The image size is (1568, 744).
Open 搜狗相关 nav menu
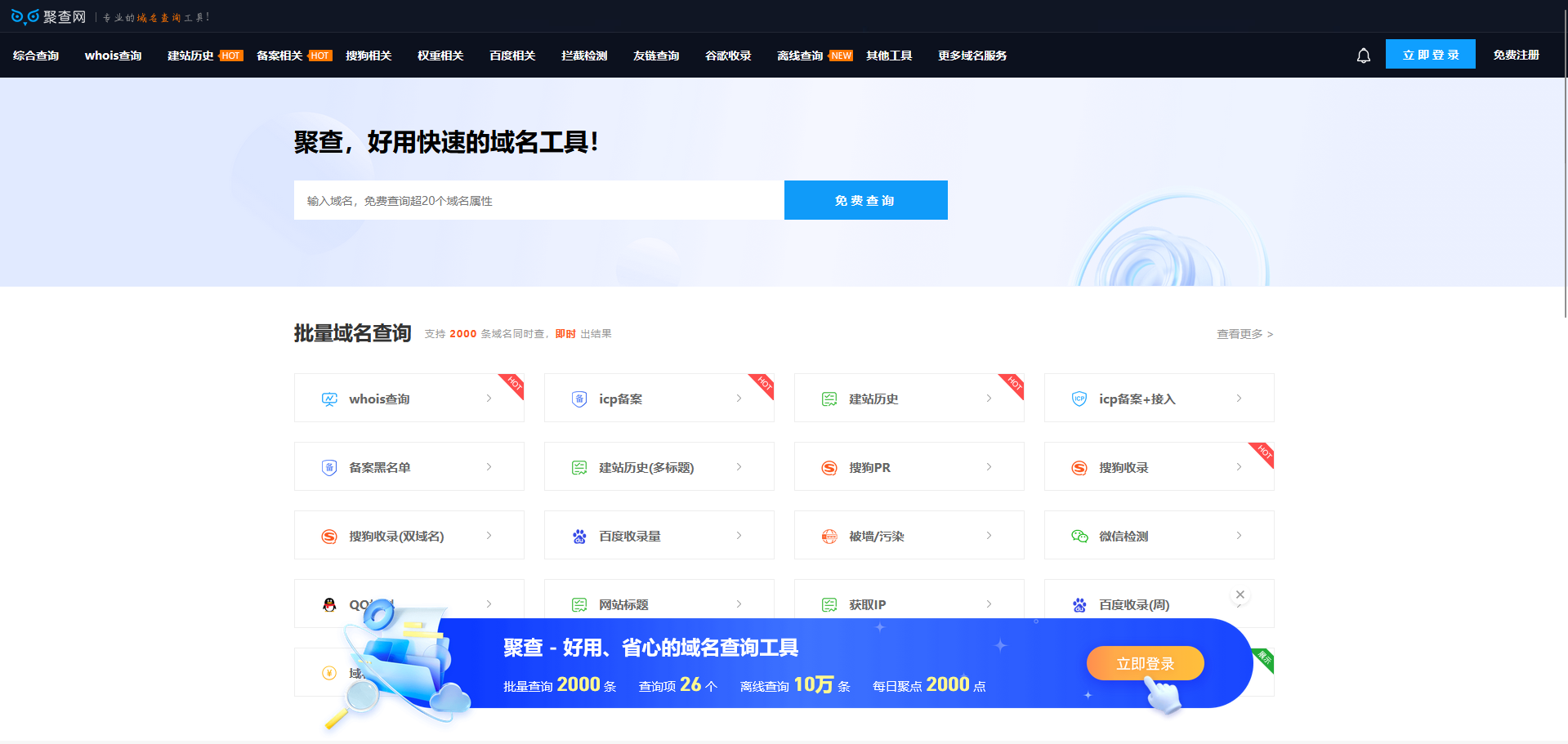point(369,56)
